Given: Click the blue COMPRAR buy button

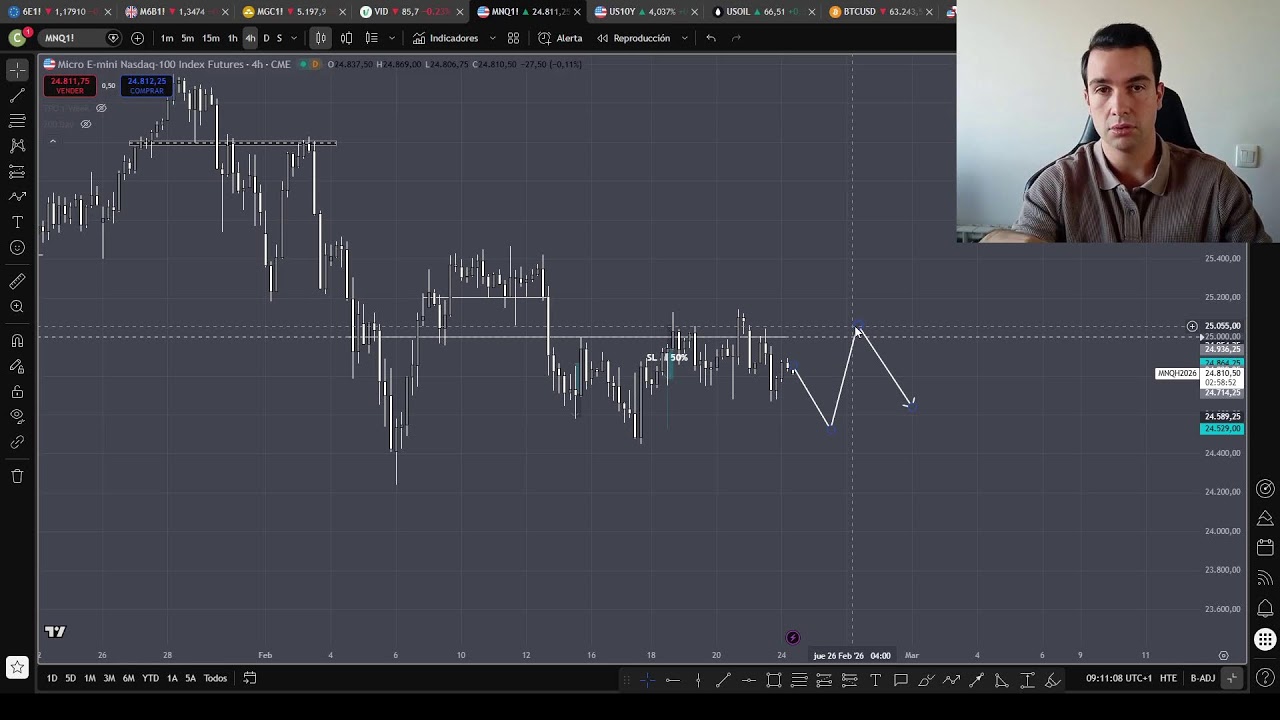Looking at the screenshot, I should pos(147,86).
